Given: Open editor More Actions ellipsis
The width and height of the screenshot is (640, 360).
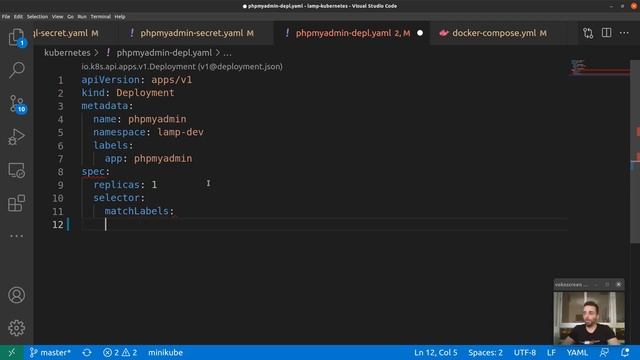Looking at the screenshot, I should 624,33.
